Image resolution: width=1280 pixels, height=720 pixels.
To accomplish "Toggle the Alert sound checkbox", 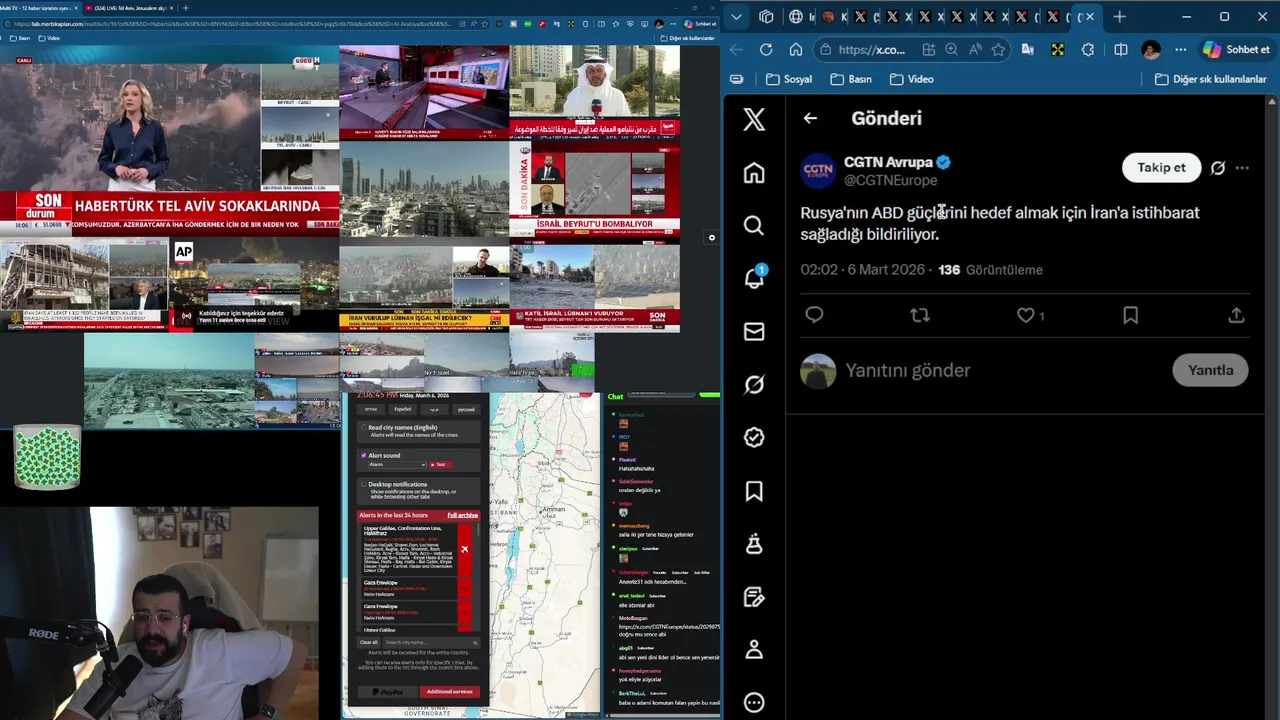I will point(363,456).
